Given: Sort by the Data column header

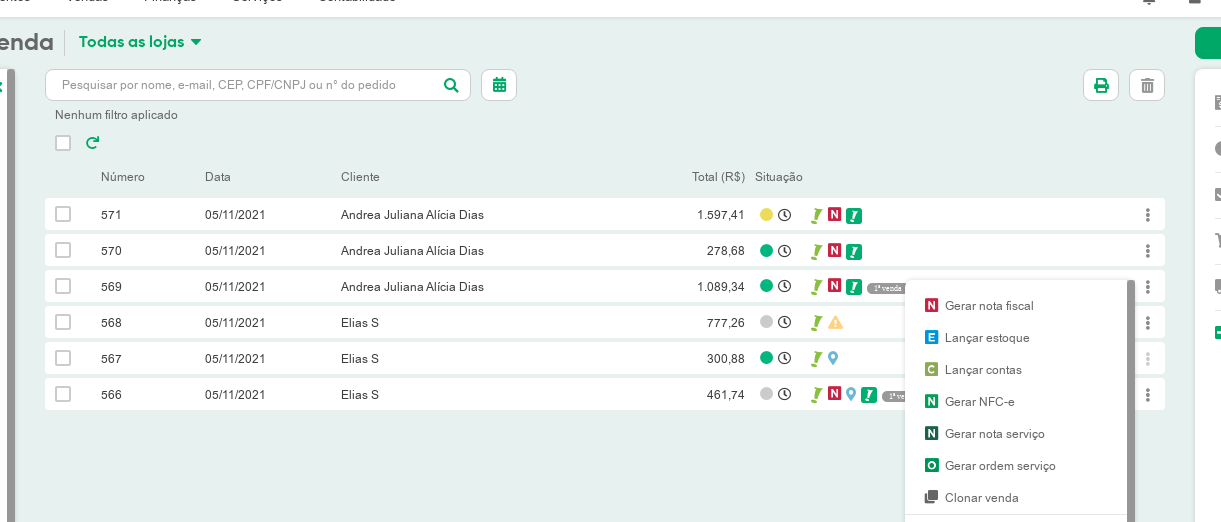Looking at the screenshot, I should (x=218, y=177).
